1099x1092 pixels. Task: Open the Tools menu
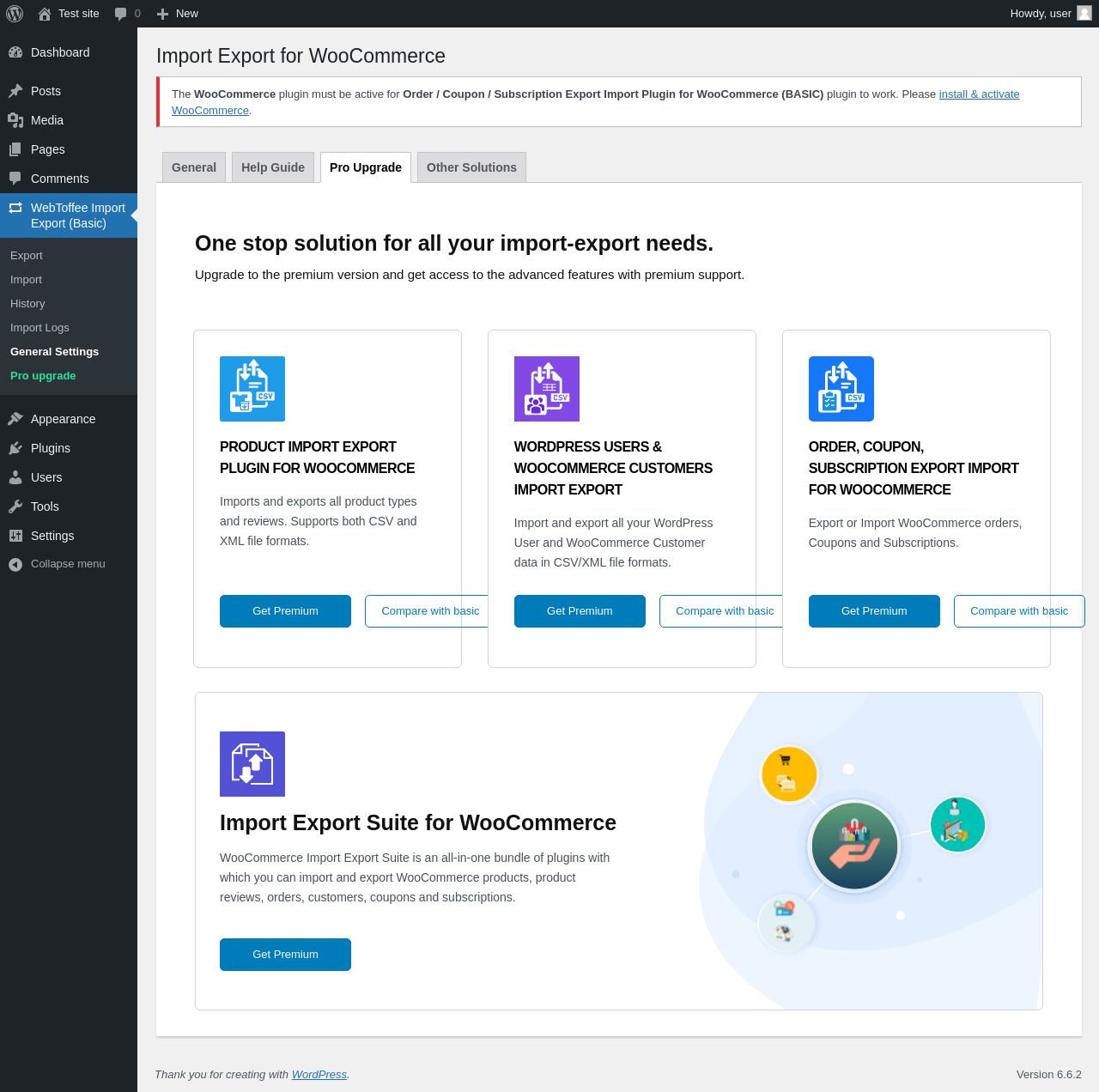tap(69, 507)
